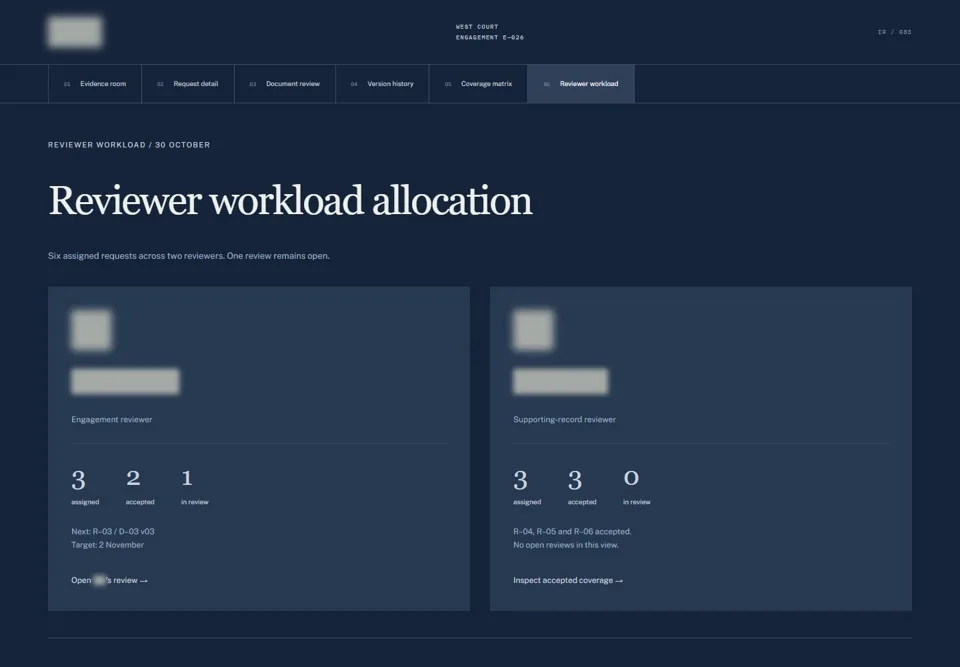960x667 pixels.
Task: Click the '2 accepted' count on Engagement reviewer card
Action: click(140, 487)
